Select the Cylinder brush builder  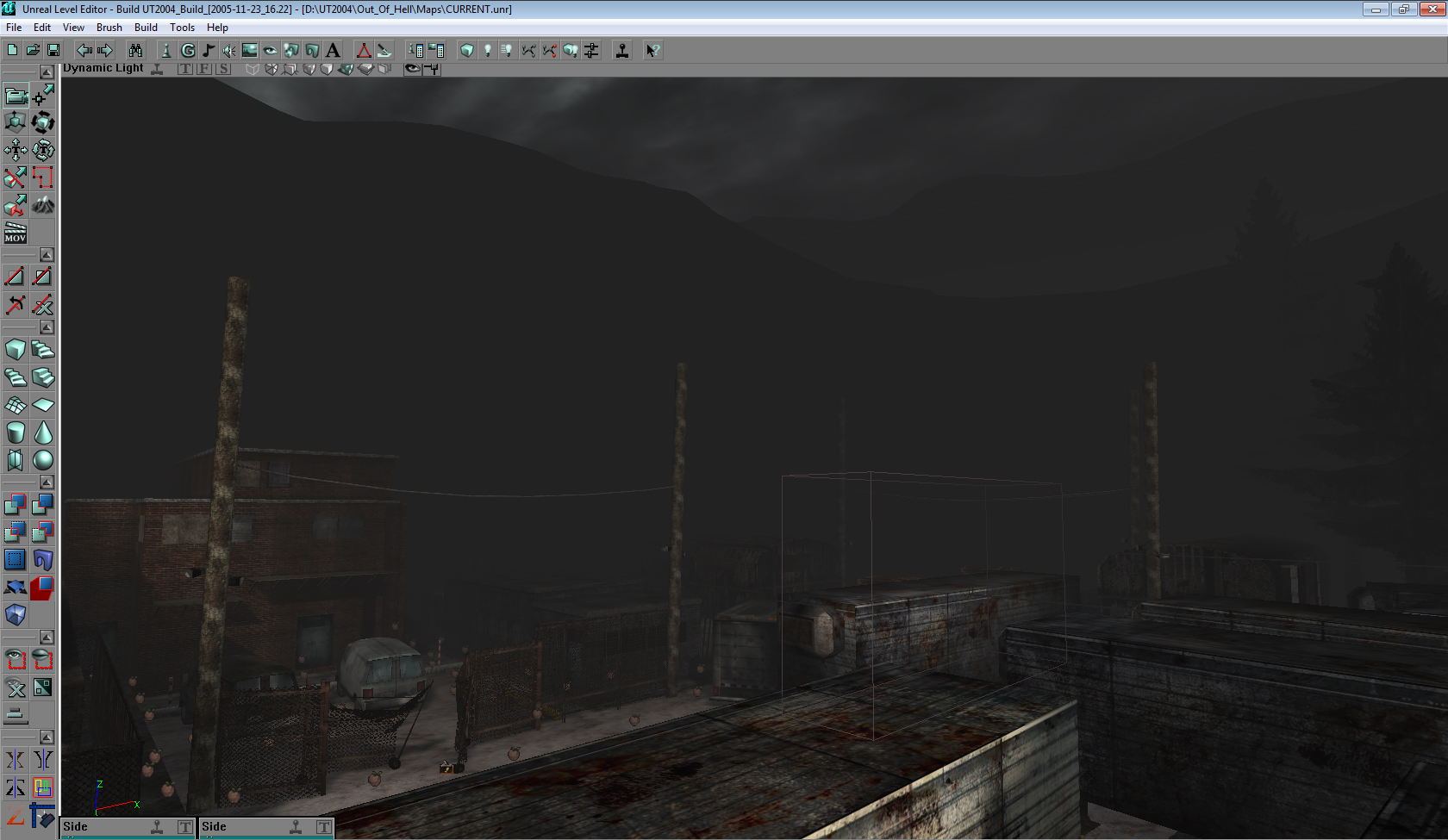16,432
